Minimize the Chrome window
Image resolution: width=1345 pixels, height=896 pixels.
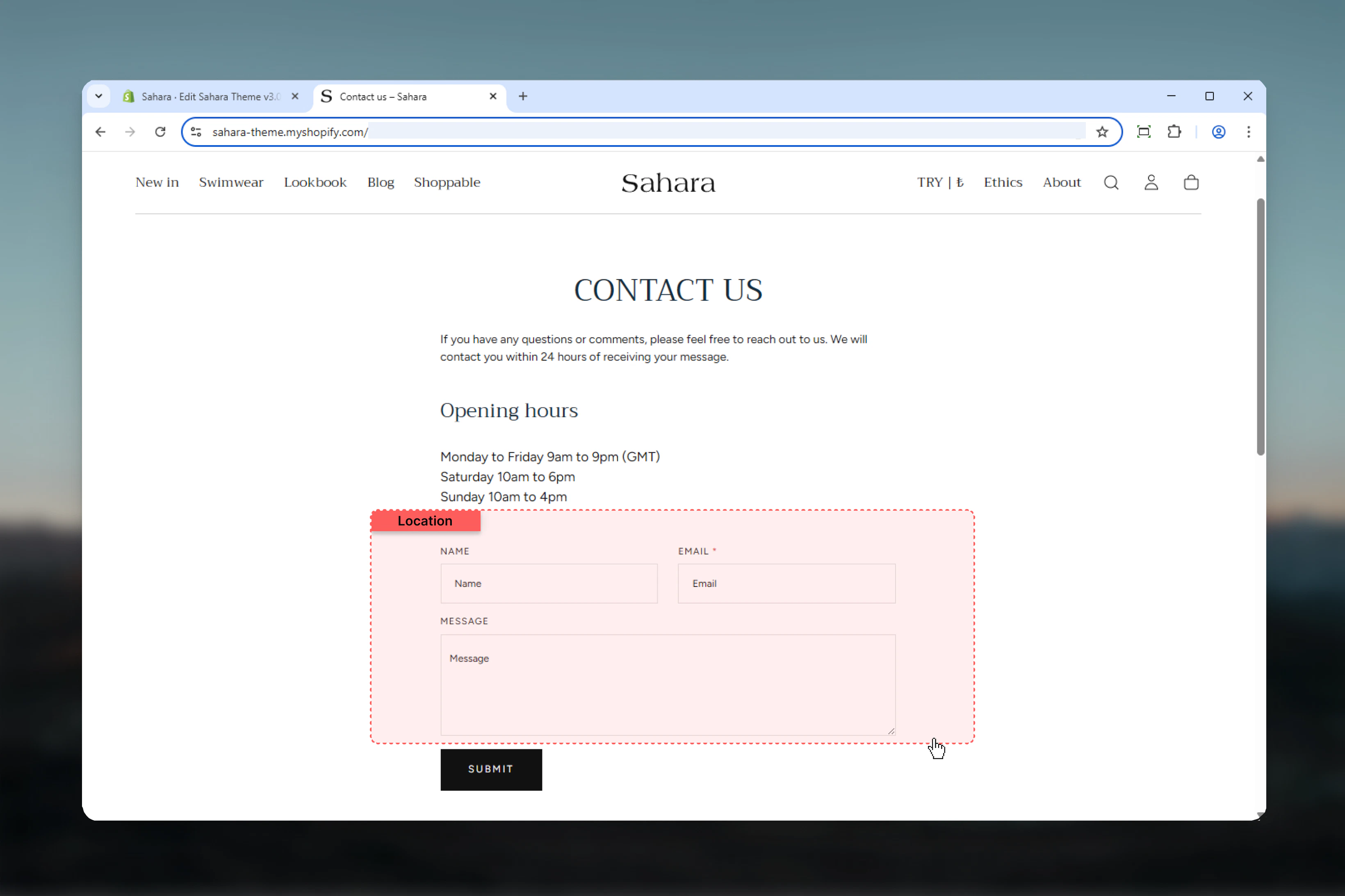pos(1171,97)
